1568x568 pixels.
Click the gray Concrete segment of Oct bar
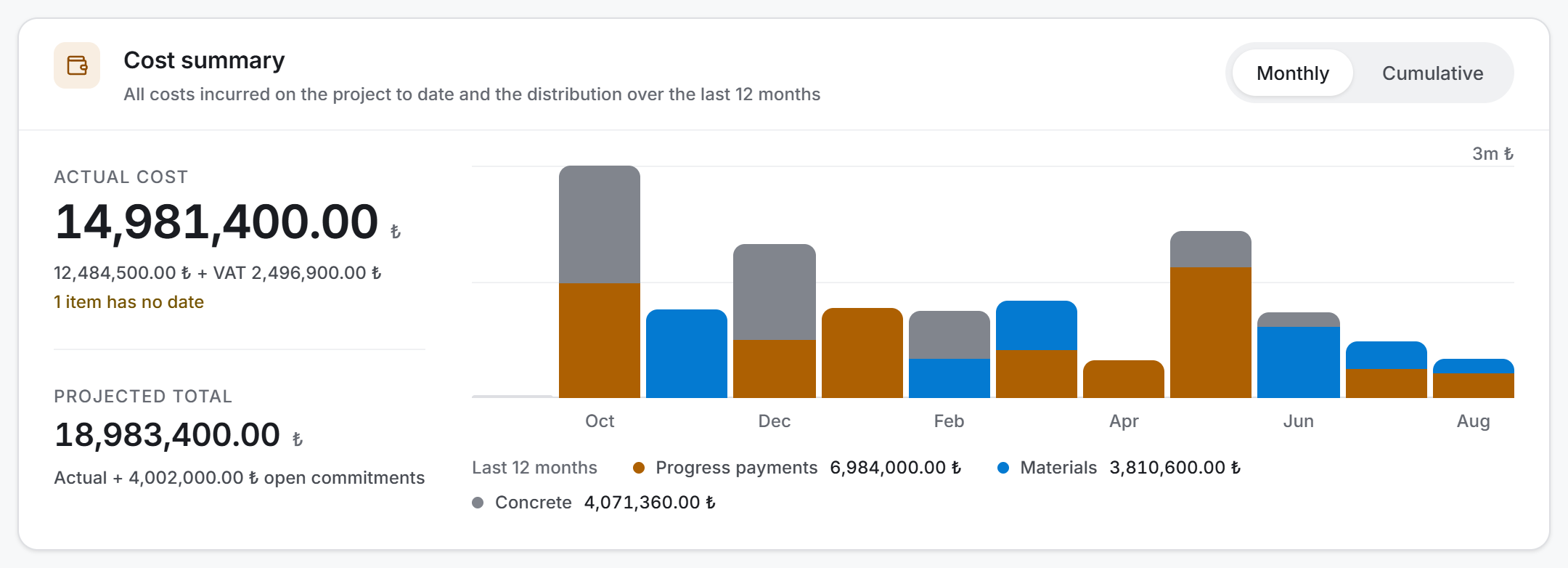[600, 224]
